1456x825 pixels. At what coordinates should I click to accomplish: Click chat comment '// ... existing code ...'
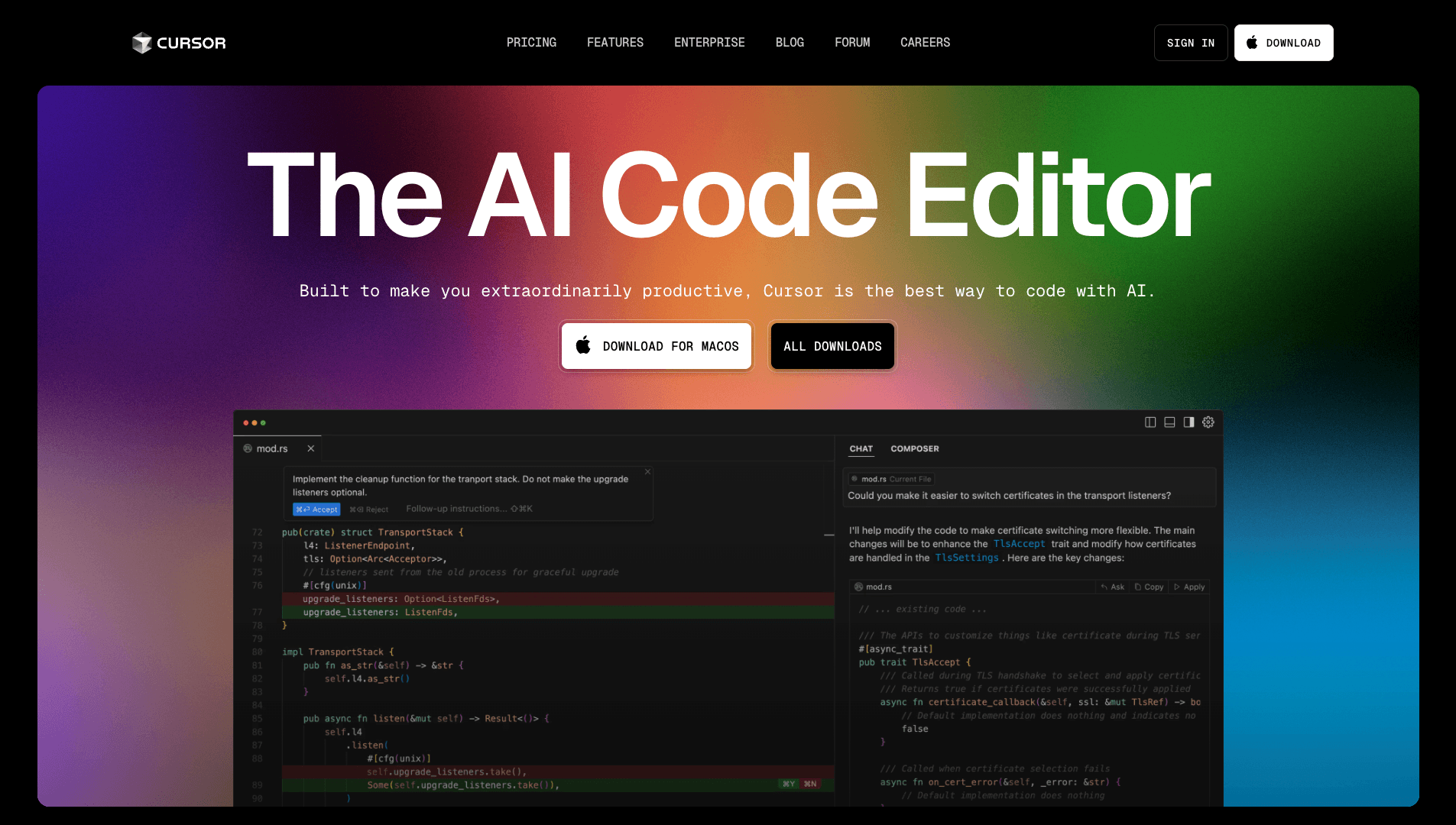tap(923, 610)
